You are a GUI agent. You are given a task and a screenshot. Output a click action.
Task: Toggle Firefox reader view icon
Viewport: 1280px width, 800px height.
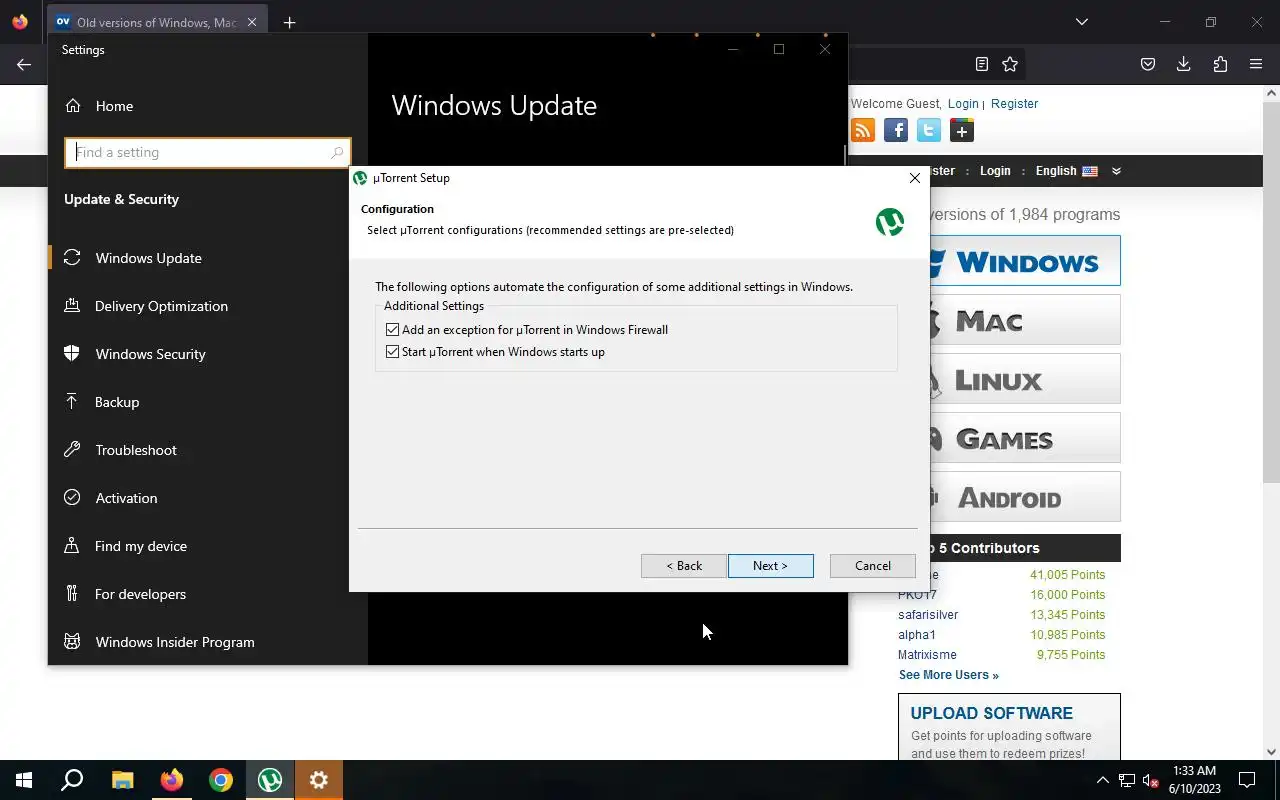coord(982,64)
